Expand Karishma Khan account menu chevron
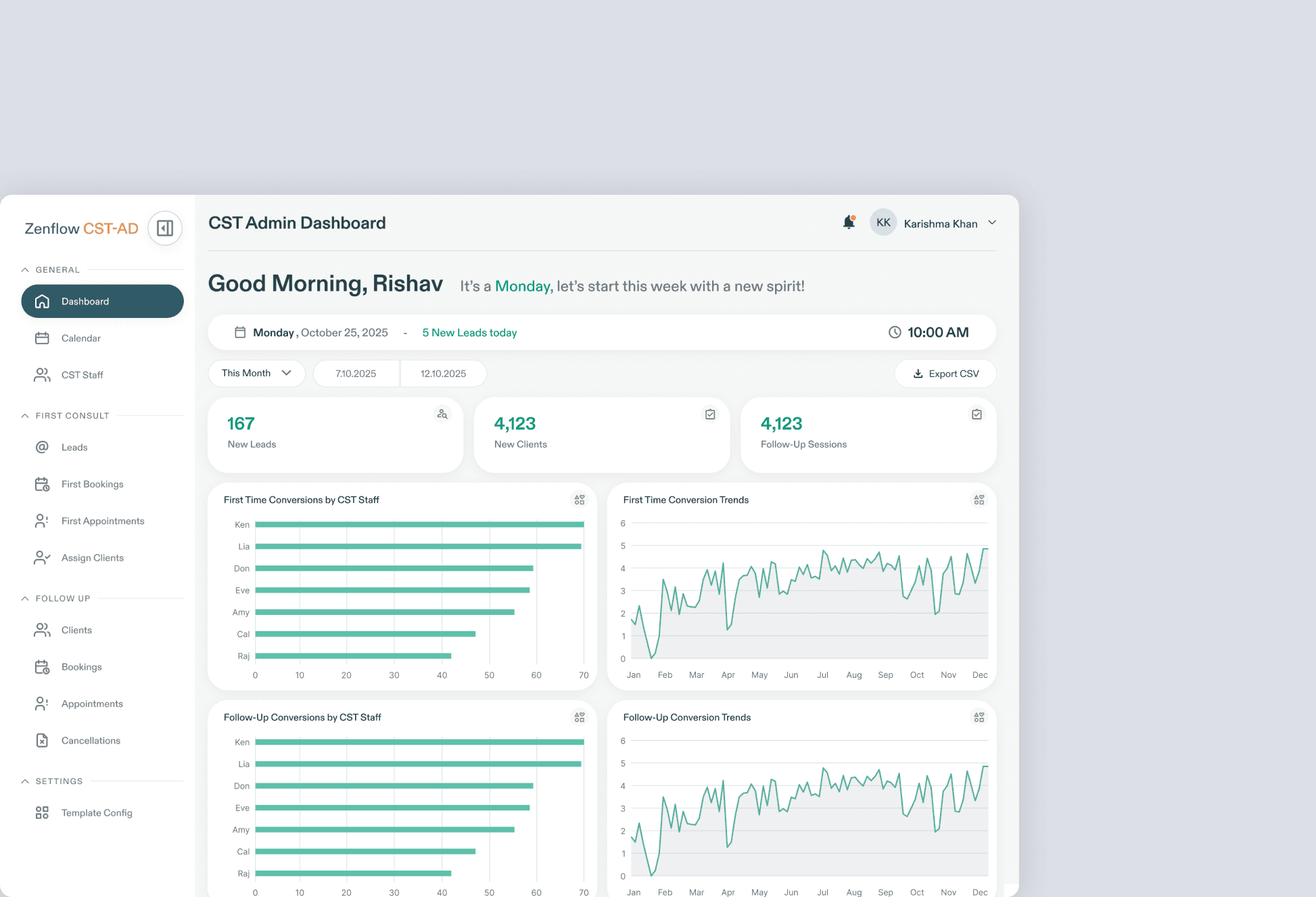 (x=992, y=223)
